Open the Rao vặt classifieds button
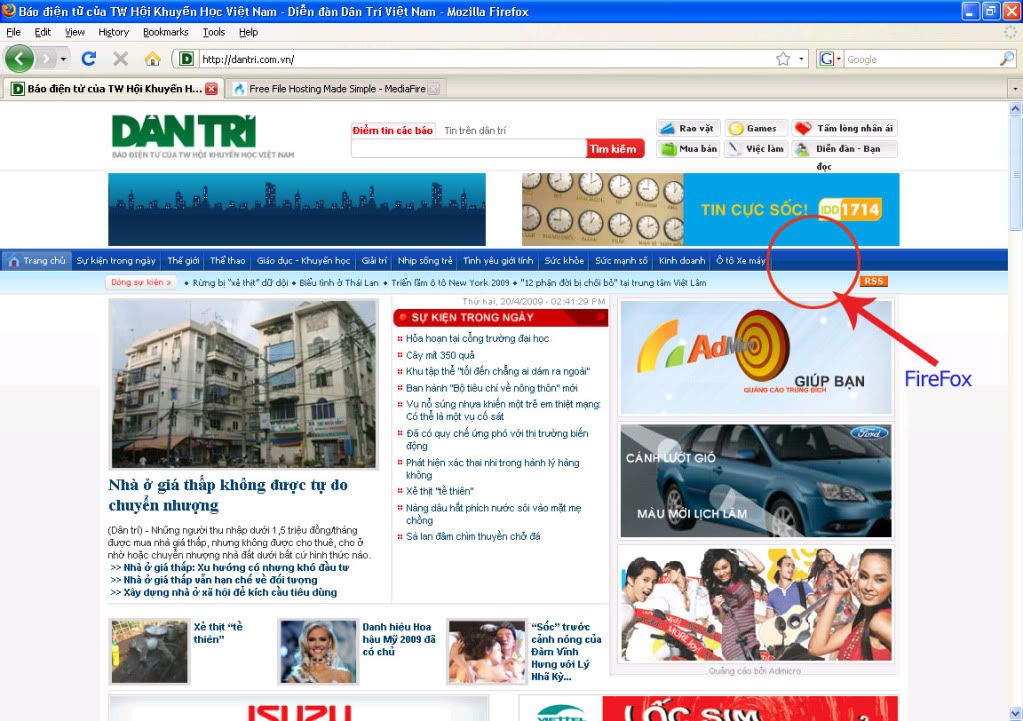Viewport: 1023px width, 721px height. click(x=688, y=129)
